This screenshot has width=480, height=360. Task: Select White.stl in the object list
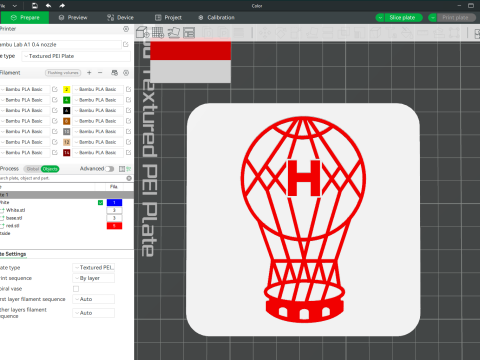15,210
